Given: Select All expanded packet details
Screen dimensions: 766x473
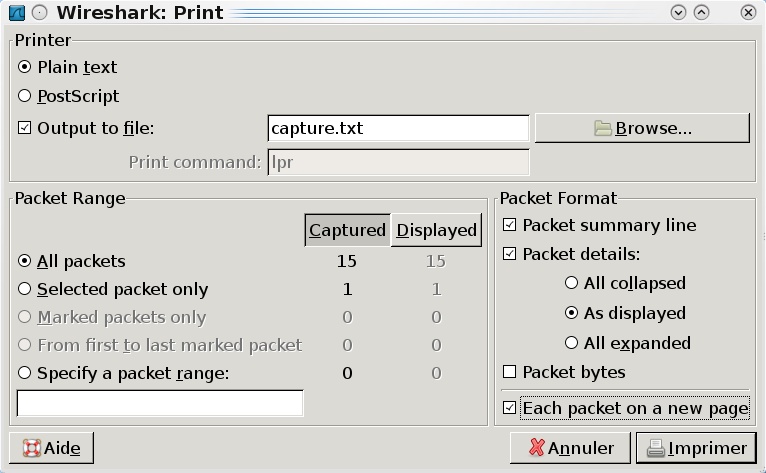Looking at the screenshot, I should point(628,343).
